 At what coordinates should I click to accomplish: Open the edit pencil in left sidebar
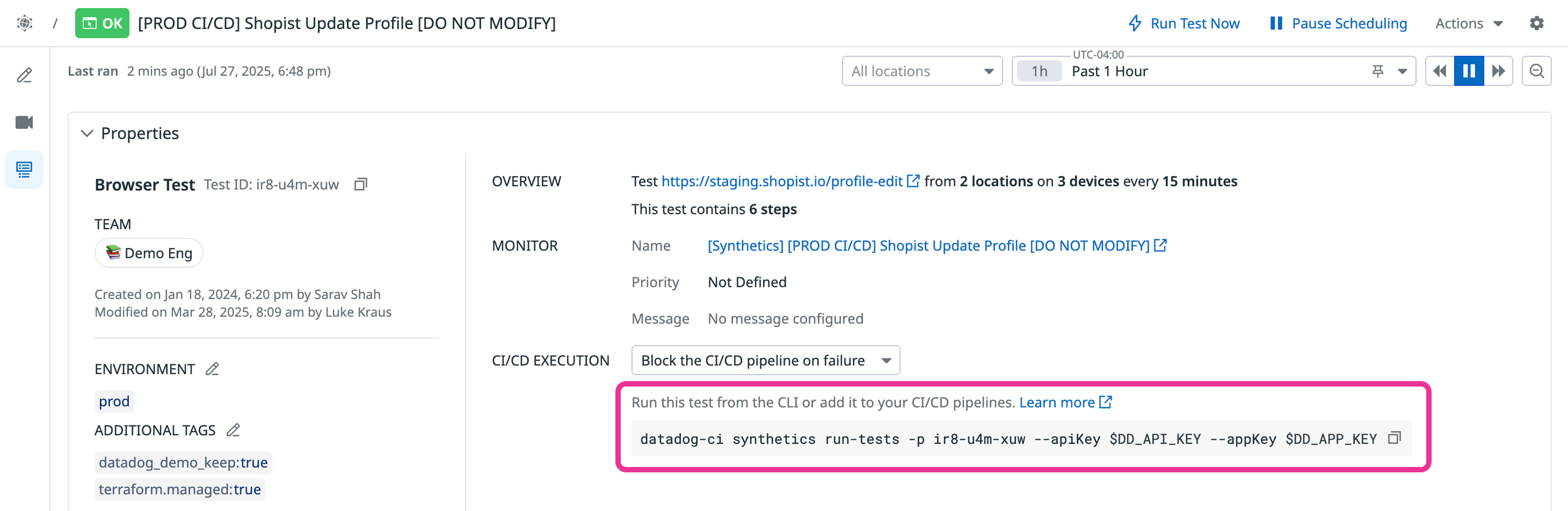(x=24, y=76)
